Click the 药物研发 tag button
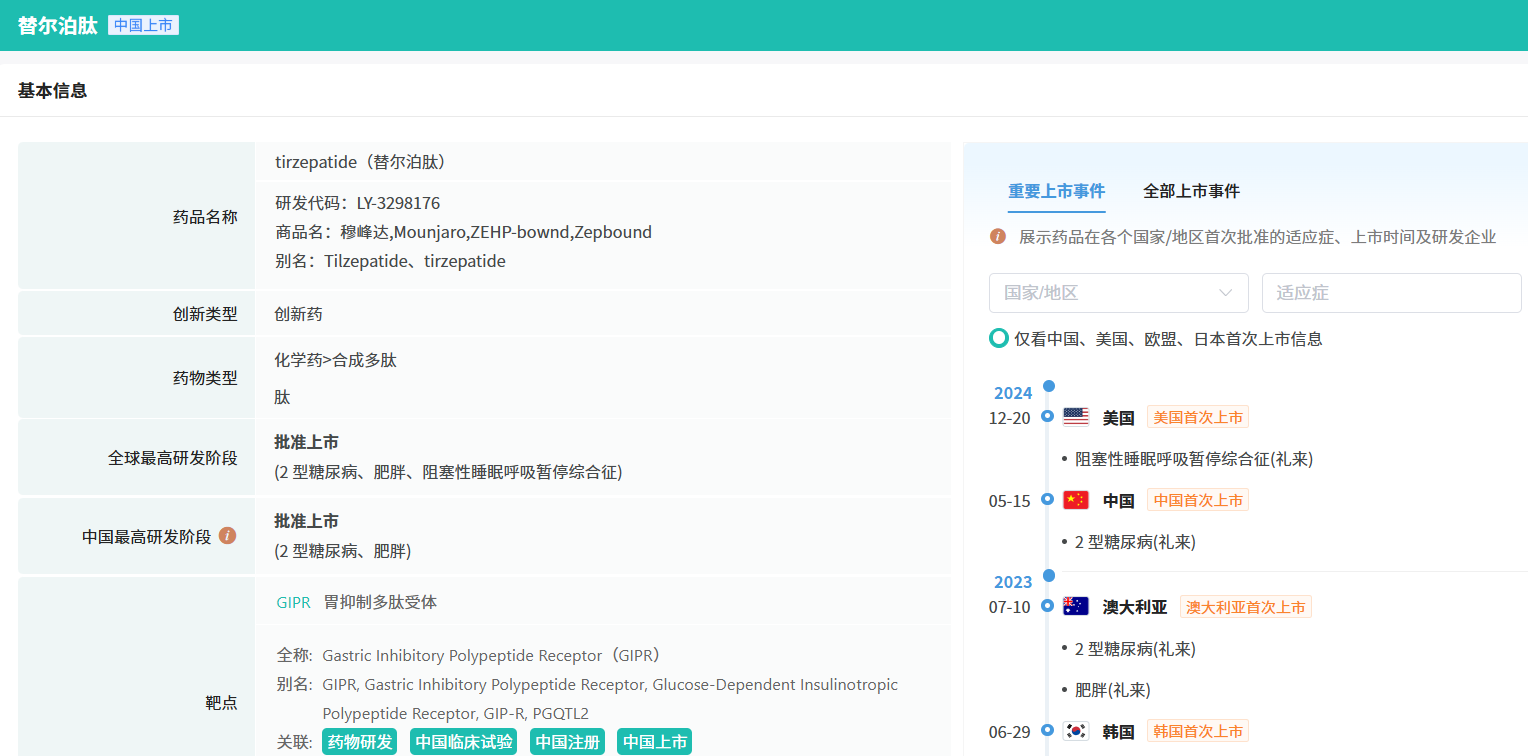 (360, 742)
